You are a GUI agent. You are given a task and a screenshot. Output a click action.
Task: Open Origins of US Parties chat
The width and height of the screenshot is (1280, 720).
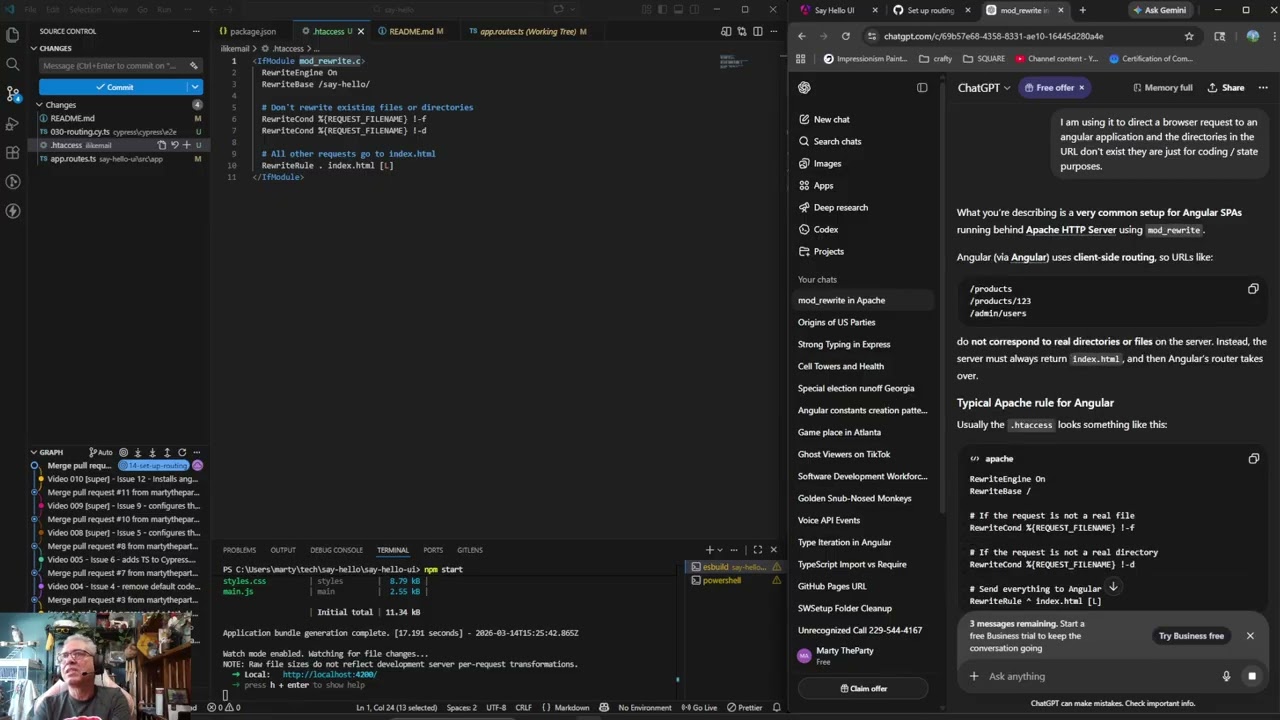pos(863,322)
